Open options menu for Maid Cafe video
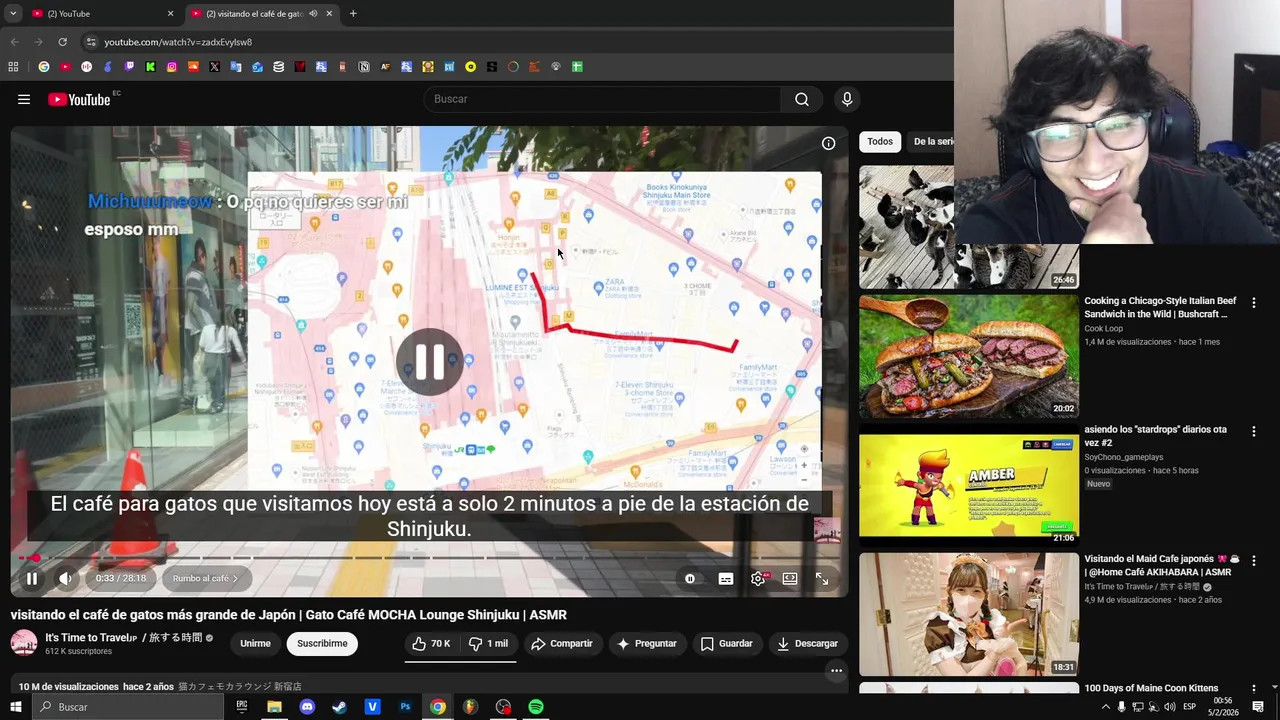Screen dimensions: 1280x720 click(x=1254, y=560)
